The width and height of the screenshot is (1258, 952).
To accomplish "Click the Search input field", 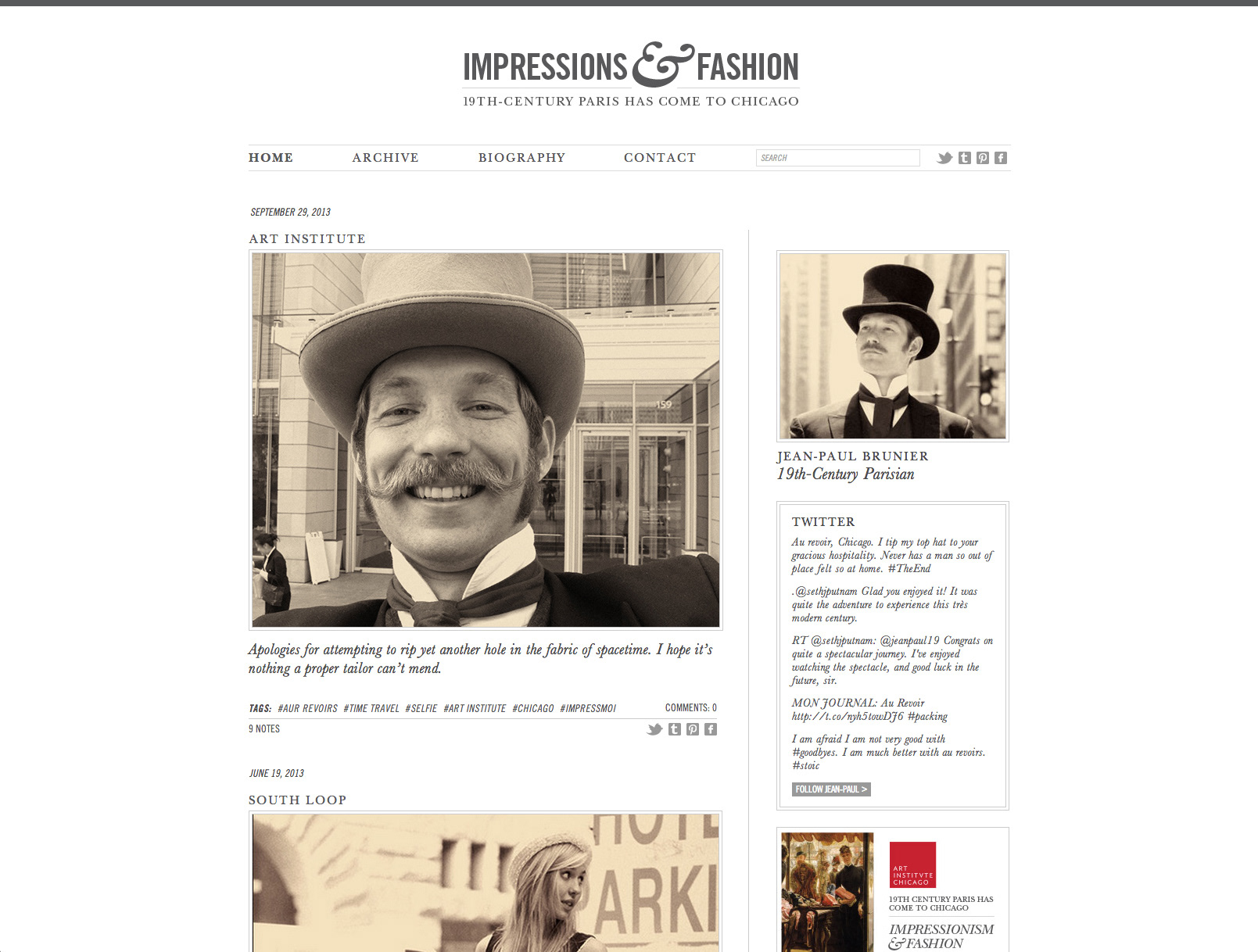I will pyautogui.click(x=838, y=158).
